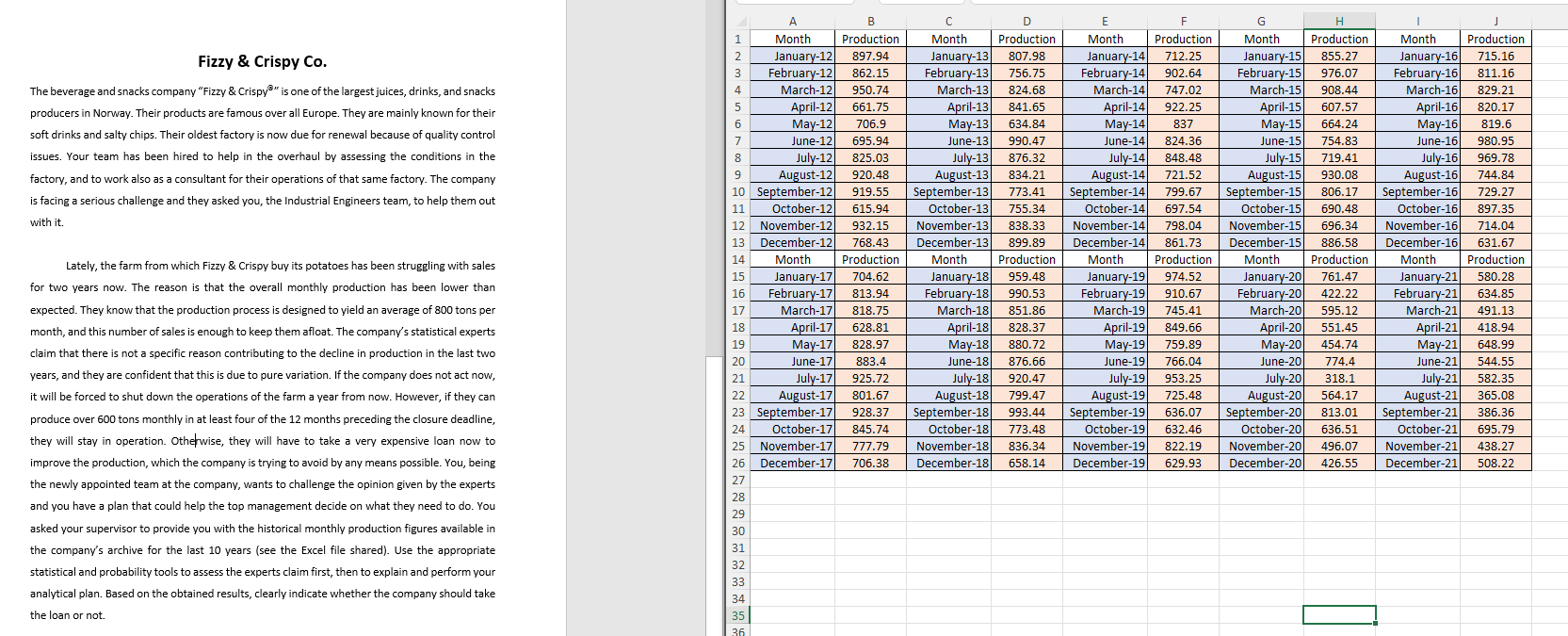Click cell February-18
The width and height of the screenshot is (1568, 636).
(x=948, y=293)
